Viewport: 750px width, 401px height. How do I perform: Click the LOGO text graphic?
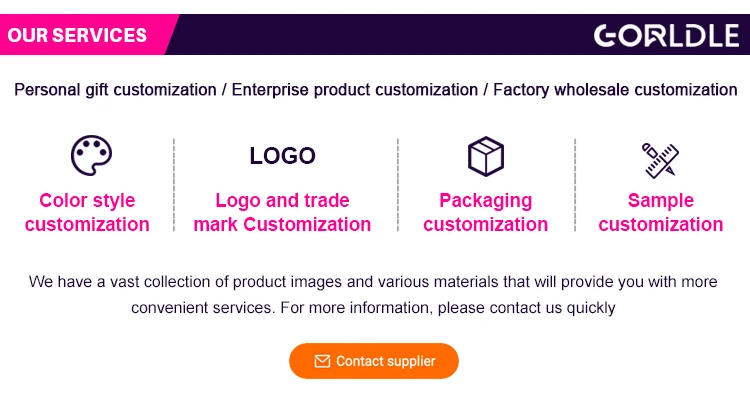[x=282, y=156]
